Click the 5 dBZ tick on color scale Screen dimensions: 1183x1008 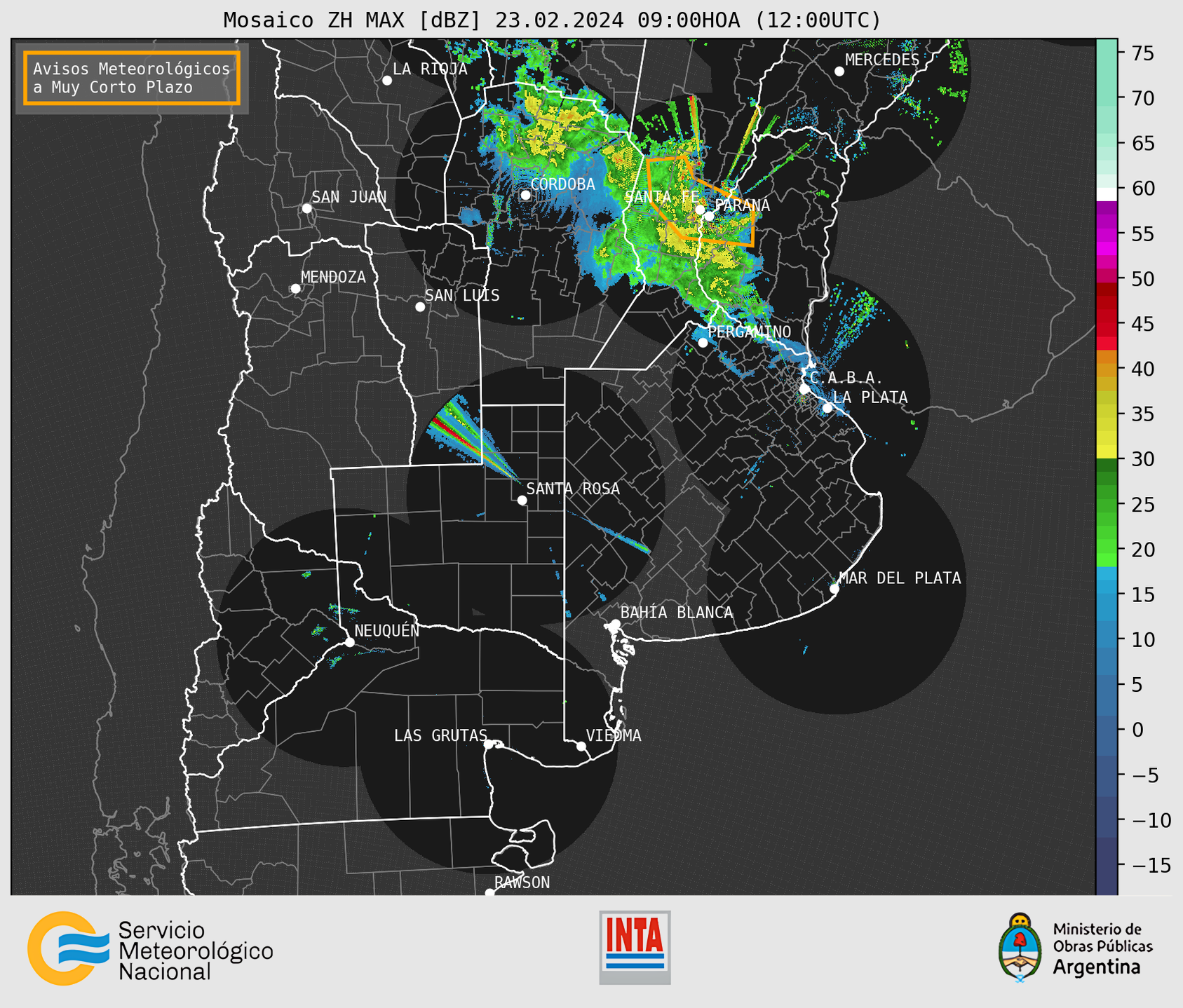point(1137,685)
